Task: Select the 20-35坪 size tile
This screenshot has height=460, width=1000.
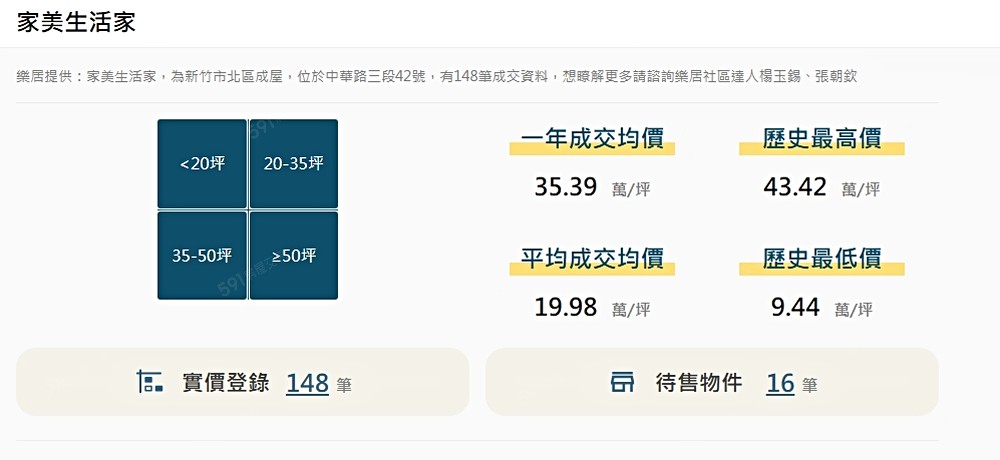Action: coord(293,164)
